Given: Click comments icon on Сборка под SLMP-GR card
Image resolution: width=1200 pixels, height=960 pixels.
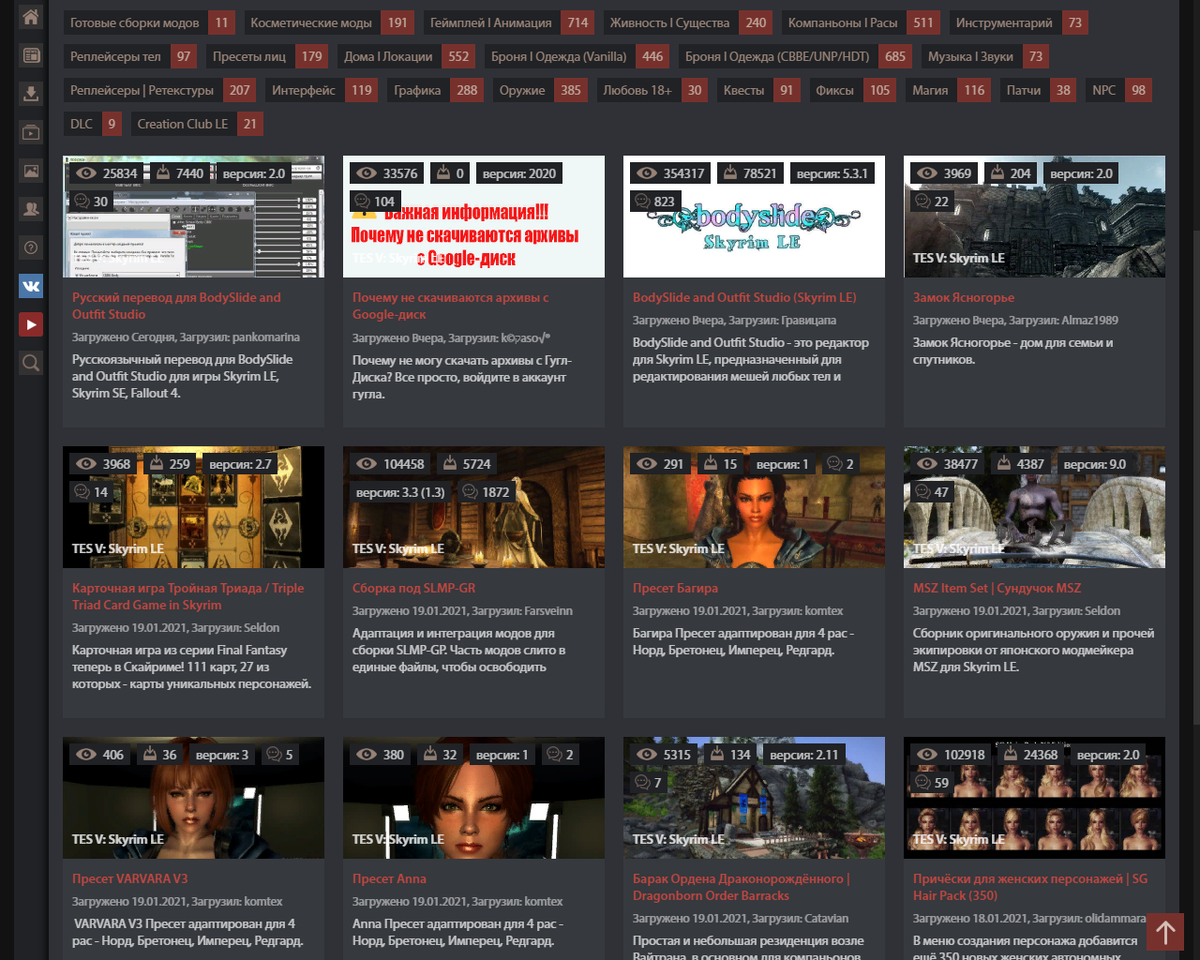Looking at the screenshot, I should 469,493.
